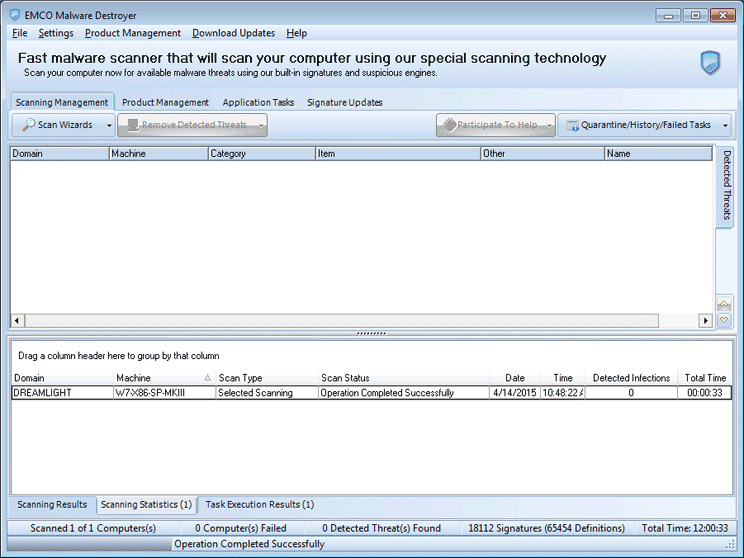Click the panel splitter dotted handle
The height and width of the screenshot is (558, 744).
coord(372,334)
